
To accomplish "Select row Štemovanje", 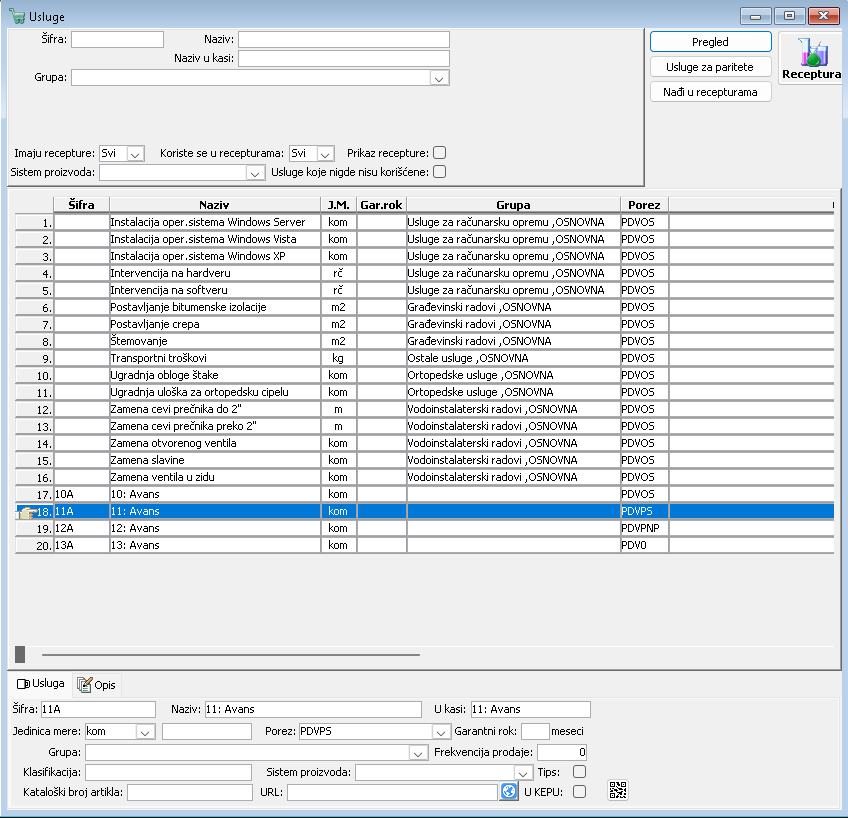I will click(425, 341).
